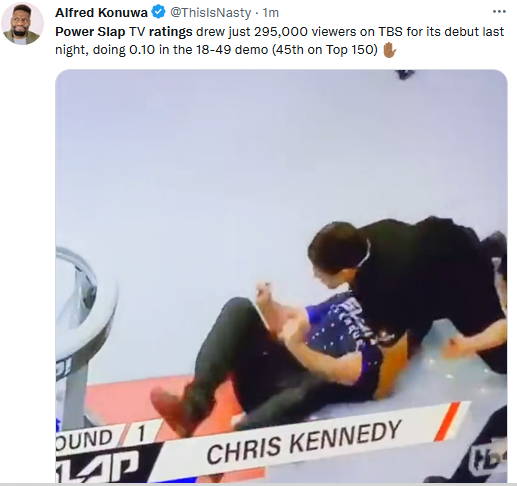Open Alfred Konuwa's profile avatar
The height and width of the screenshot is (486, 517).
point(23,24)
